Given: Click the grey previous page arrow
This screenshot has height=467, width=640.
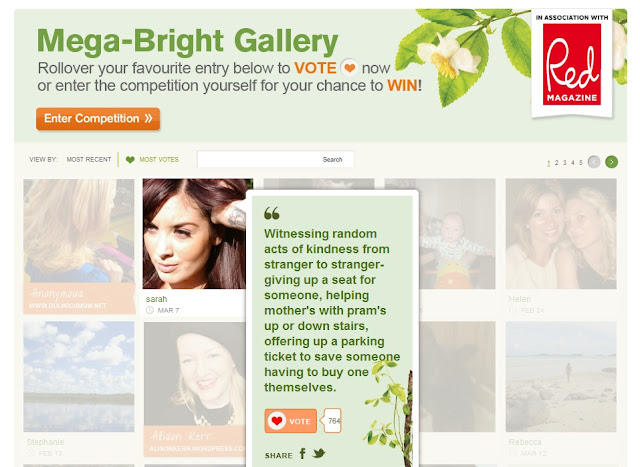Looking at the screenshot, I should coord(594,162).
